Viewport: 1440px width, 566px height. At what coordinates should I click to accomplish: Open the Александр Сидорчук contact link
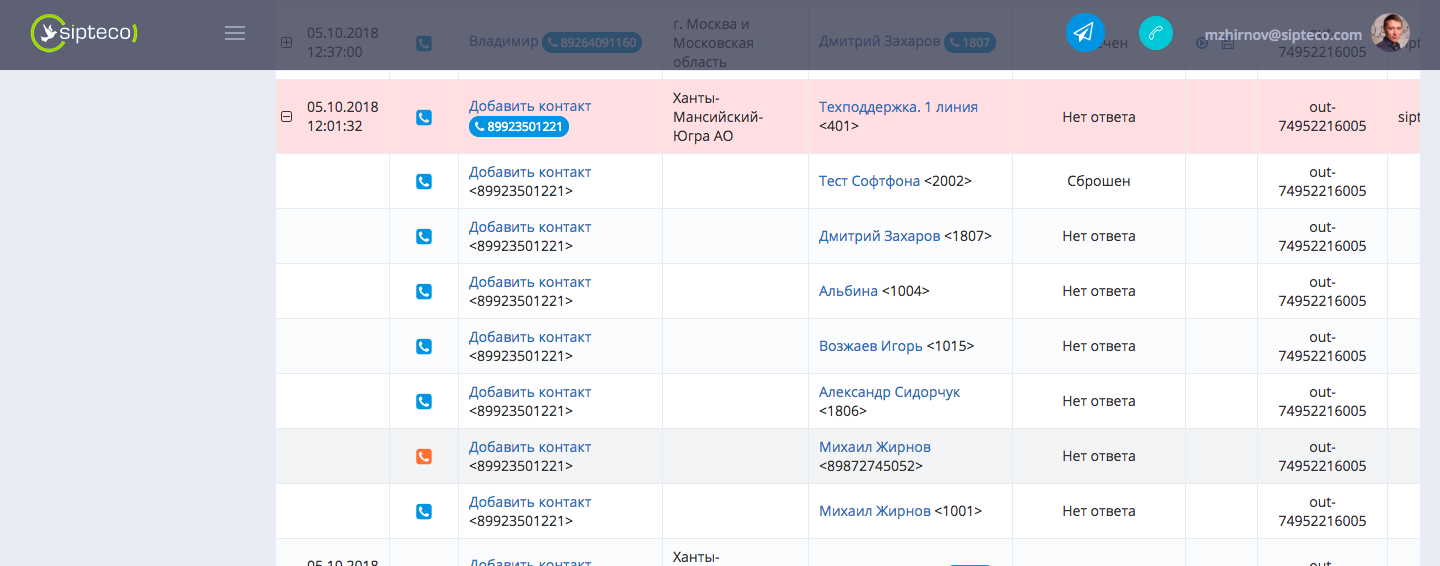889,392
